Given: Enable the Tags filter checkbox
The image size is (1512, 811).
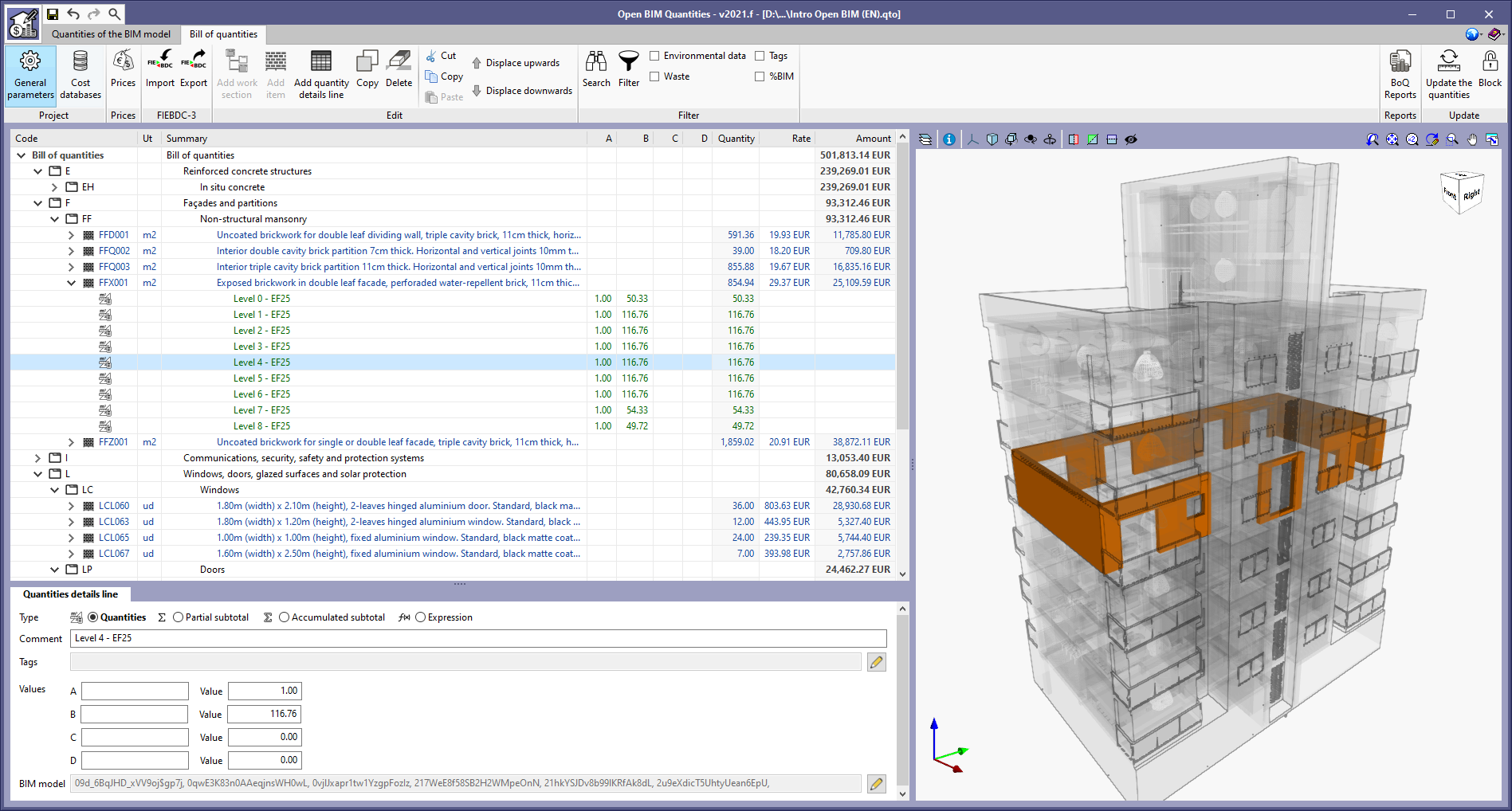Looking at the screenshot, I should [760, 56].
